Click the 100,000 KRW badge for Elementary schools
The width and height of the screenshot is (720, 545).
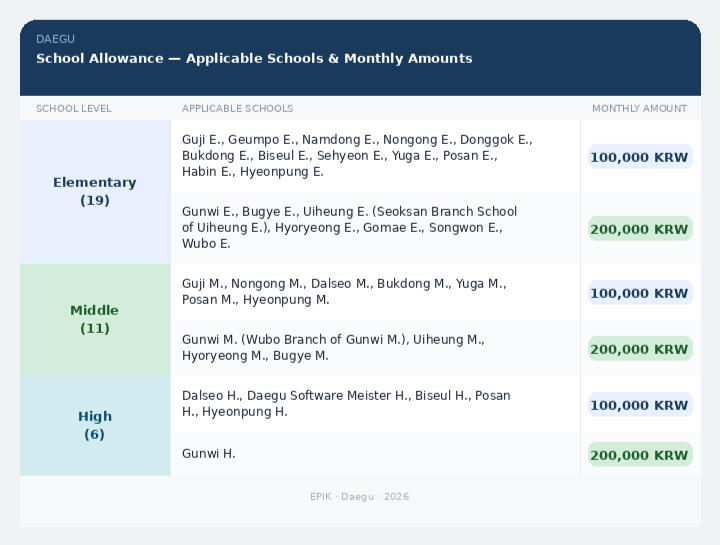pyautogui.click(x=639, y=157)
